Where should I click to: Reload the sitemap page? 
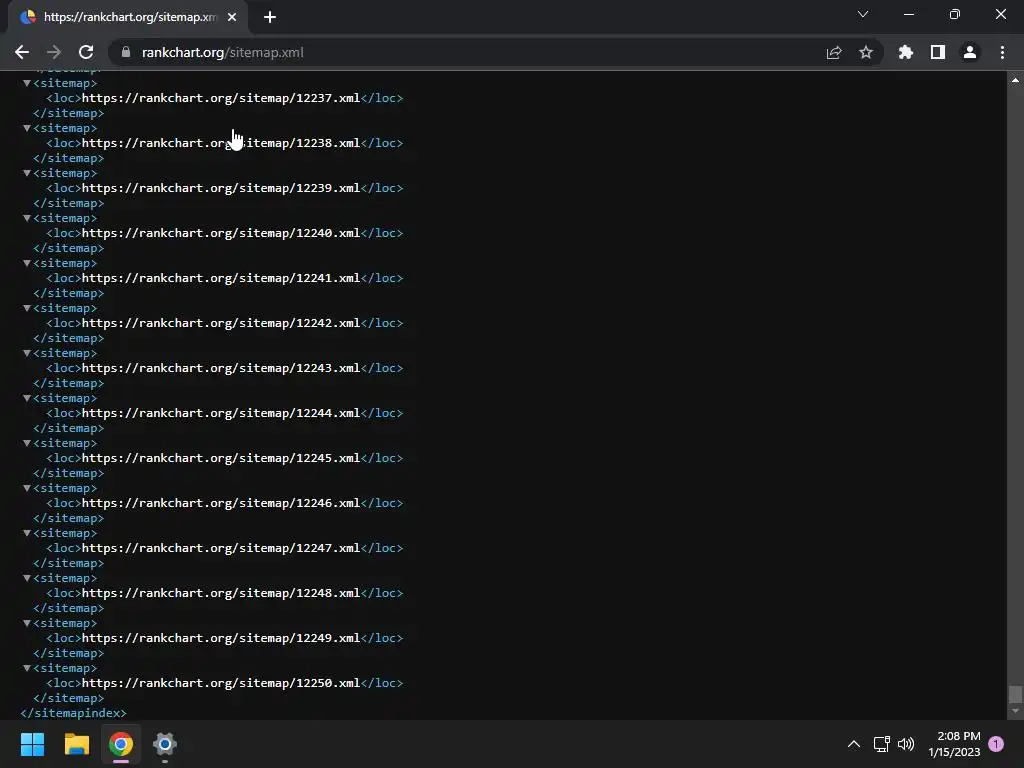[86, 52]
